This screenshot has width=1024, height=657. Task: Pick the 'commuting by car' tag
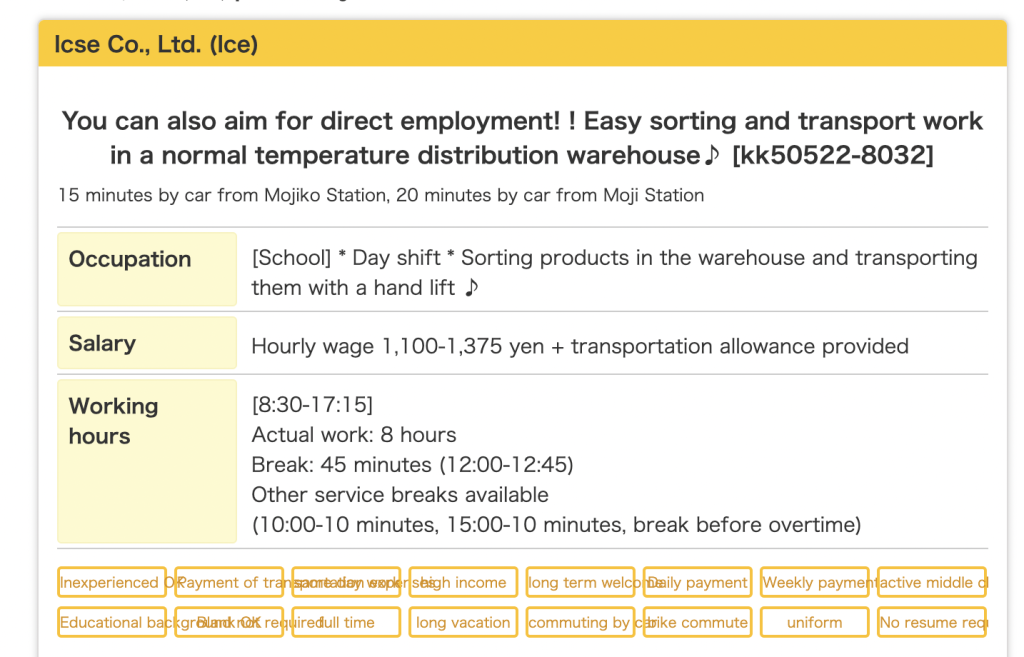[x=580, y=622]
